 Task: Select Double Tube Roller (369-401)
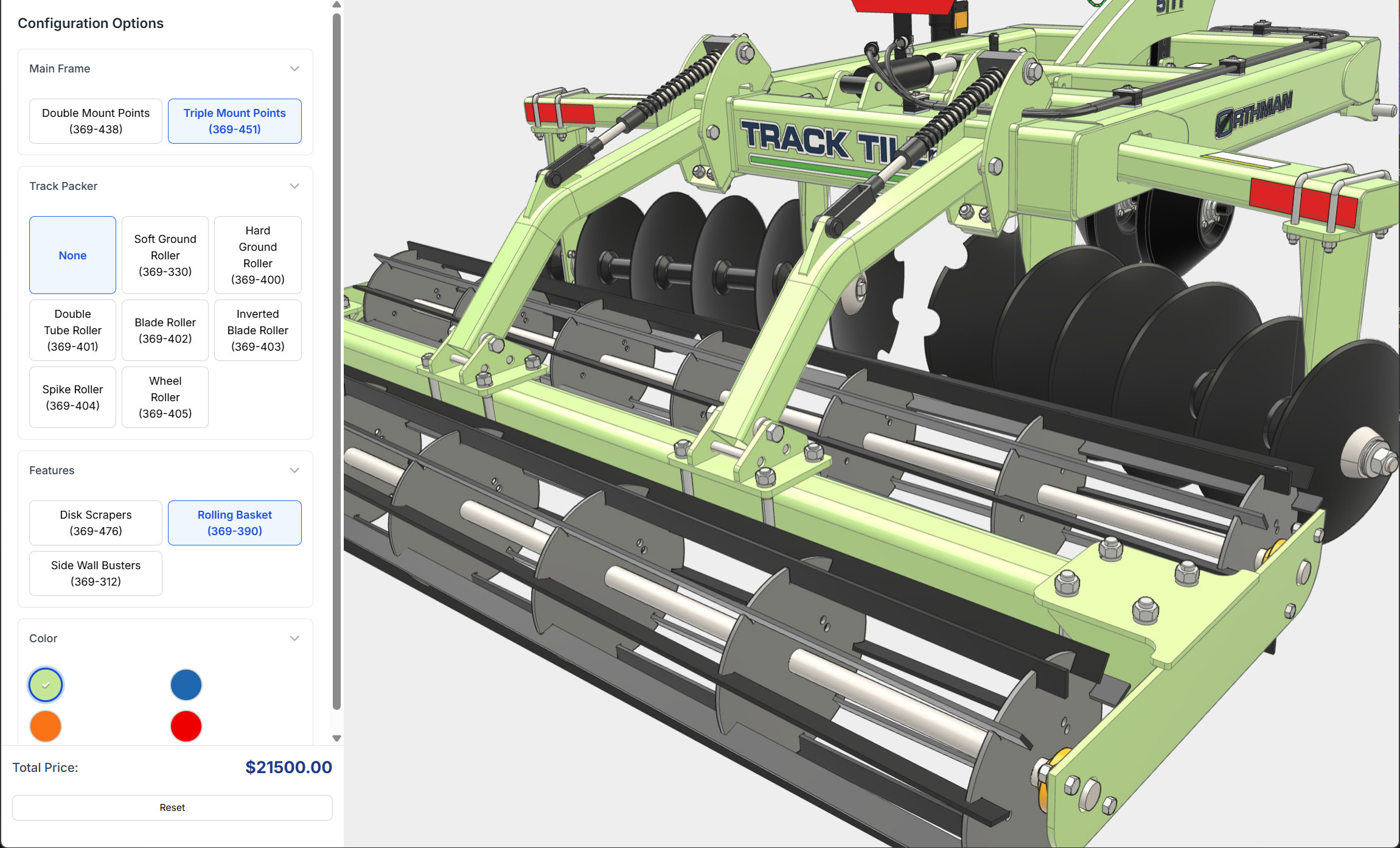tap(72, 330)
